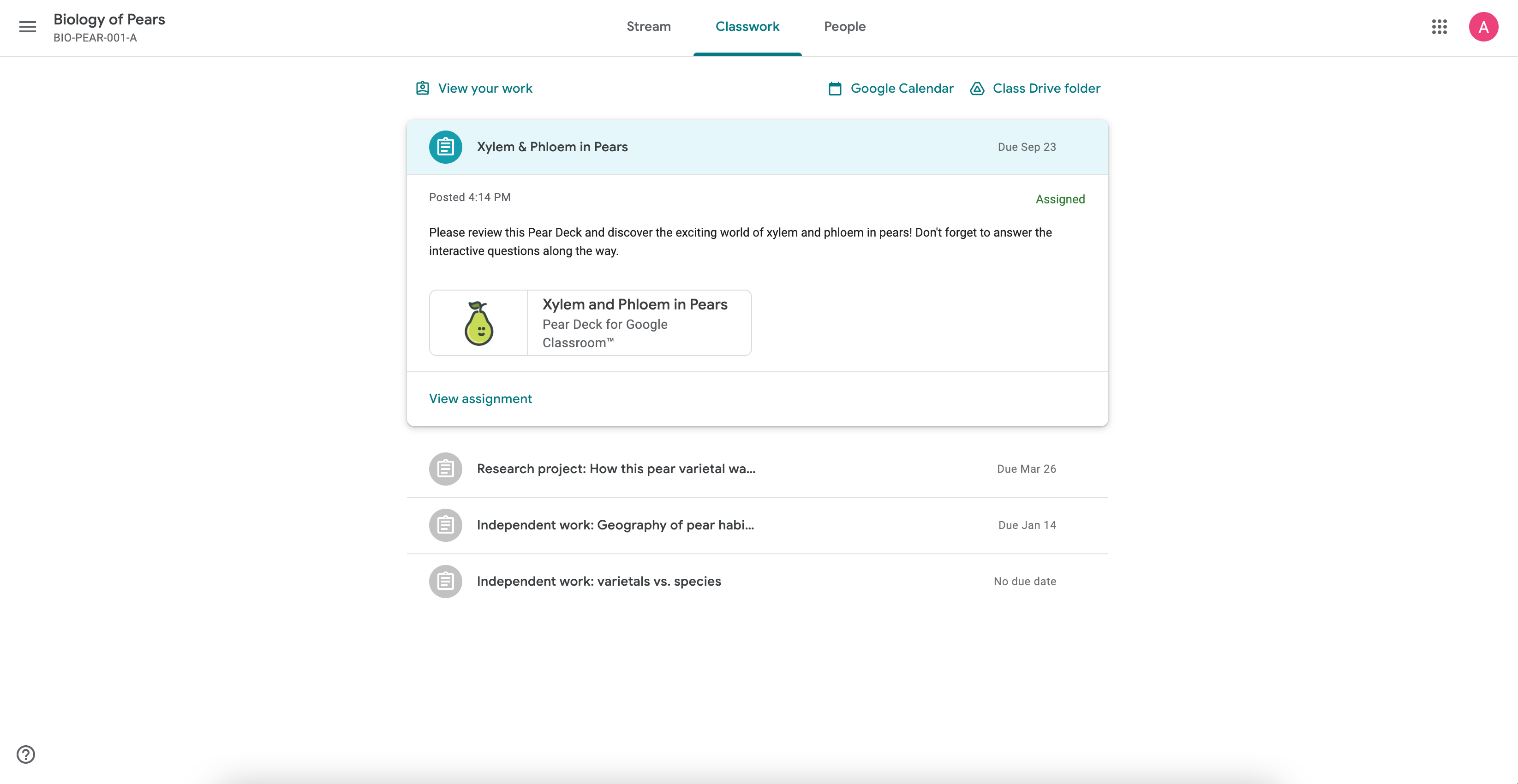Image resolution: width=1518 pixels, height=784 pixels.
Task: Switch to the Stream tab
Action: click(648, 26)
